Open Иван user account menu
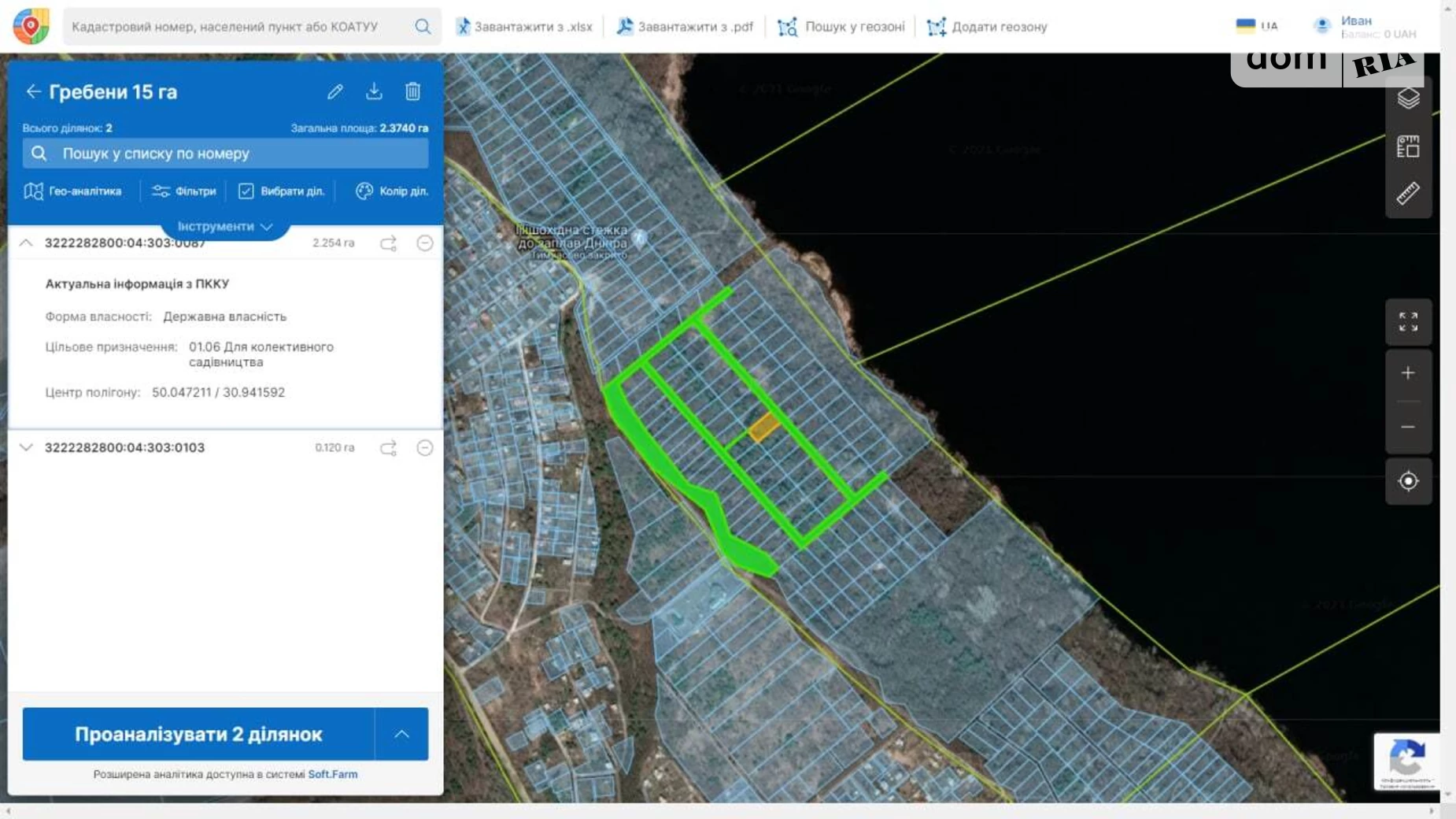The height and width of the screenshot is (819, 1456). tap(1365, 27)
